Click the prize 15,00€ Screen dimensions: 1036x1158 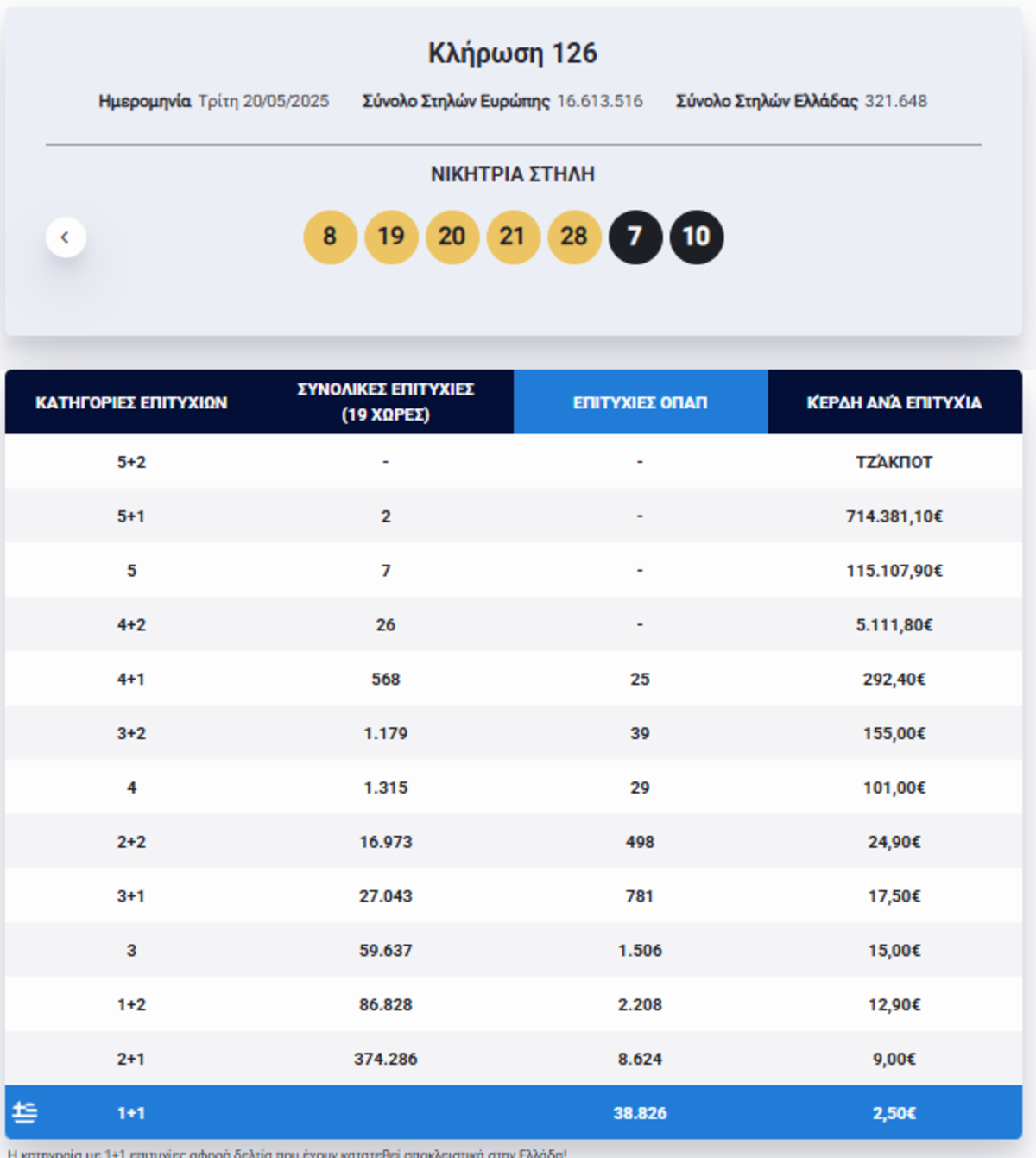pos(894,951)
